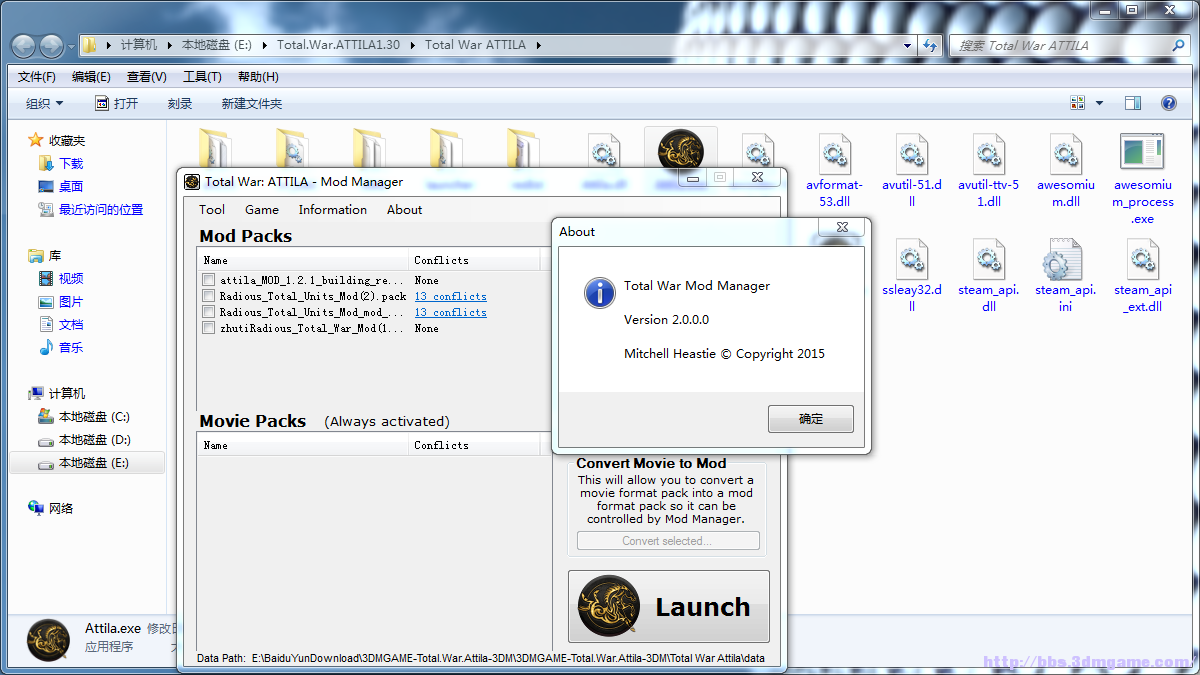The image size is (1200, 675).
Task: Click 确定 in the About dialog
Action: click(811, 419)
